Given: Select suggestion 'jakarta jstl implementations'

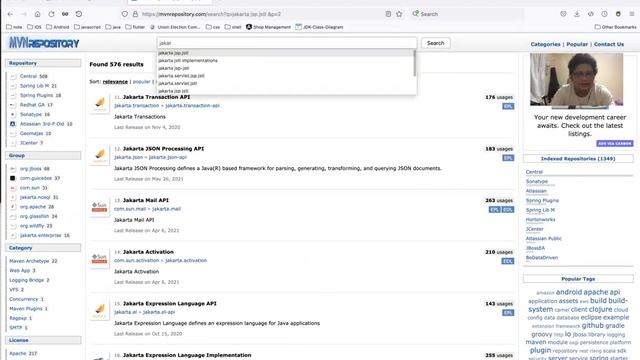Looking at the screenshot, I should tap(188, 60).
